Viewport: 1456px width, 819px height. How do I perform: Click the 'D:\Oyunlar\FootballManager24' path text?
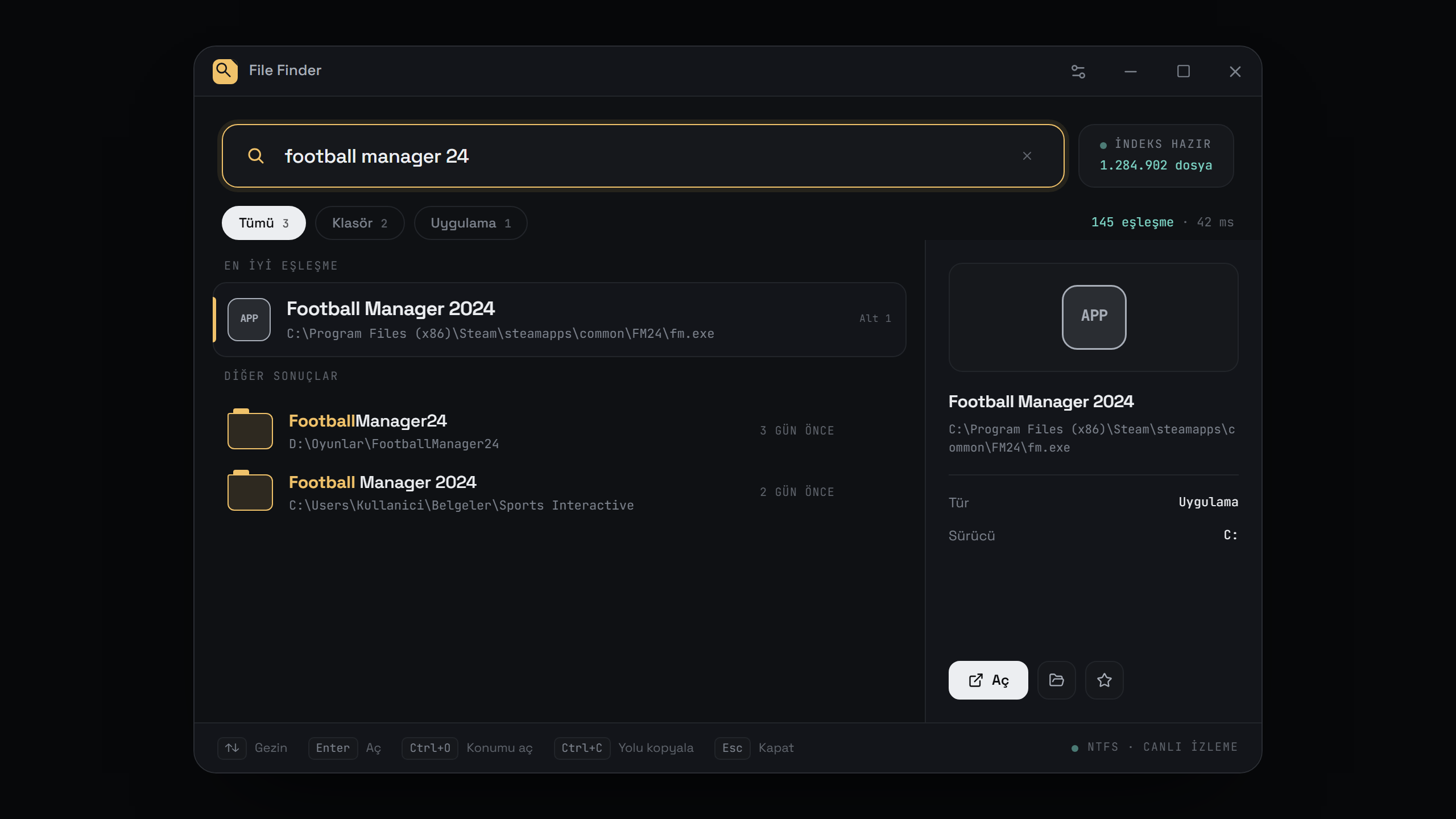394,444
